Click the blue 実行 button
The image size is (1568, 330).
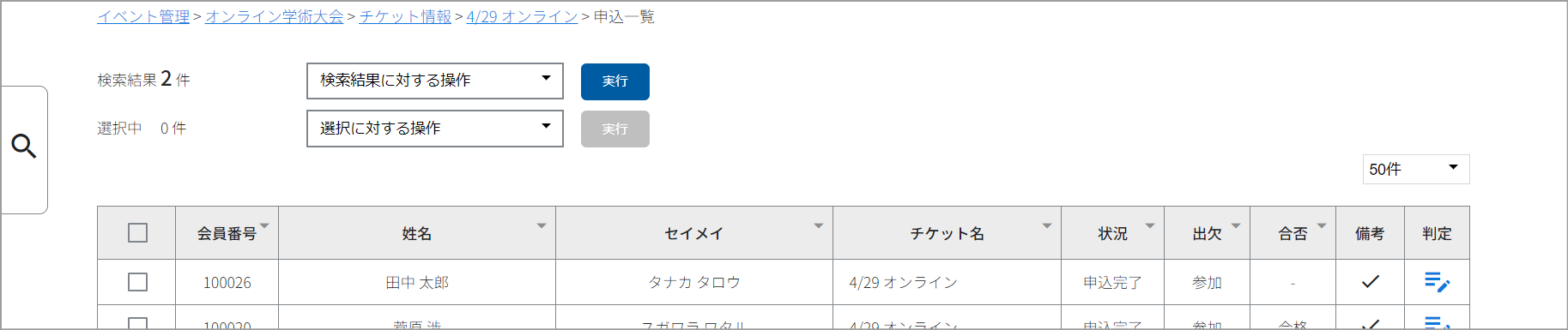point(615,81)
